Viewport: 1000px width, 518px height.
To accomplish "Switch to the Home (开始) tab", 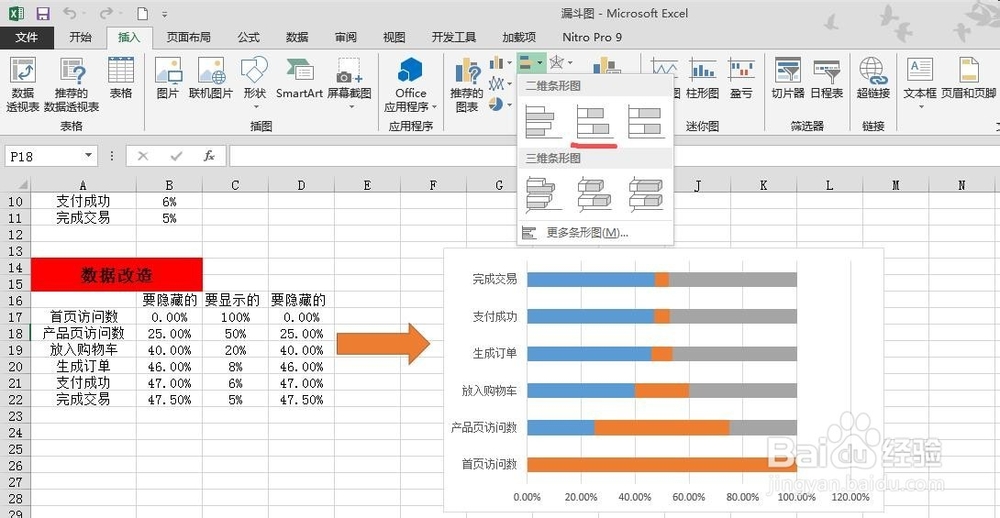I will (x=80, y=38).
